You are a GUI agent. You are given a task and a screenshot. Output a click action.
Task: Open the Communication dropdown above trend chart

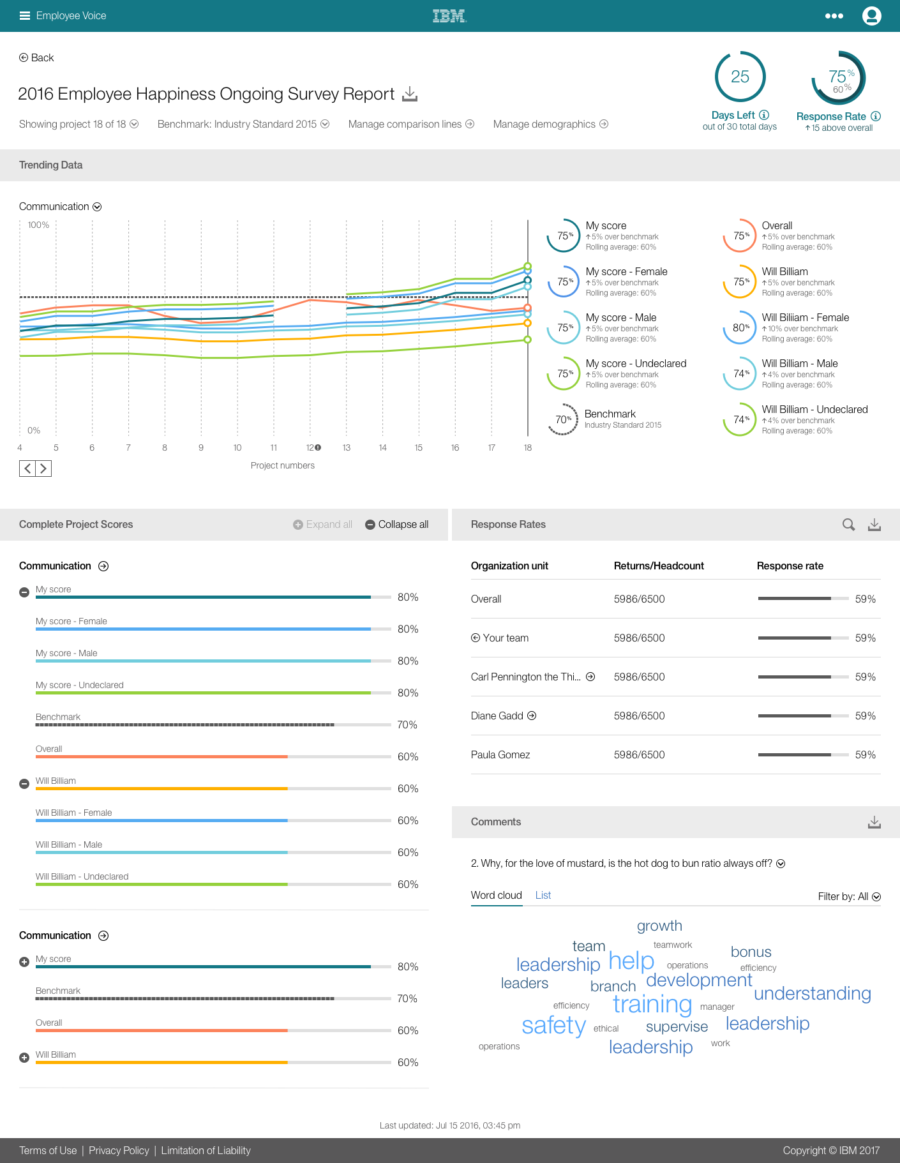97,207
